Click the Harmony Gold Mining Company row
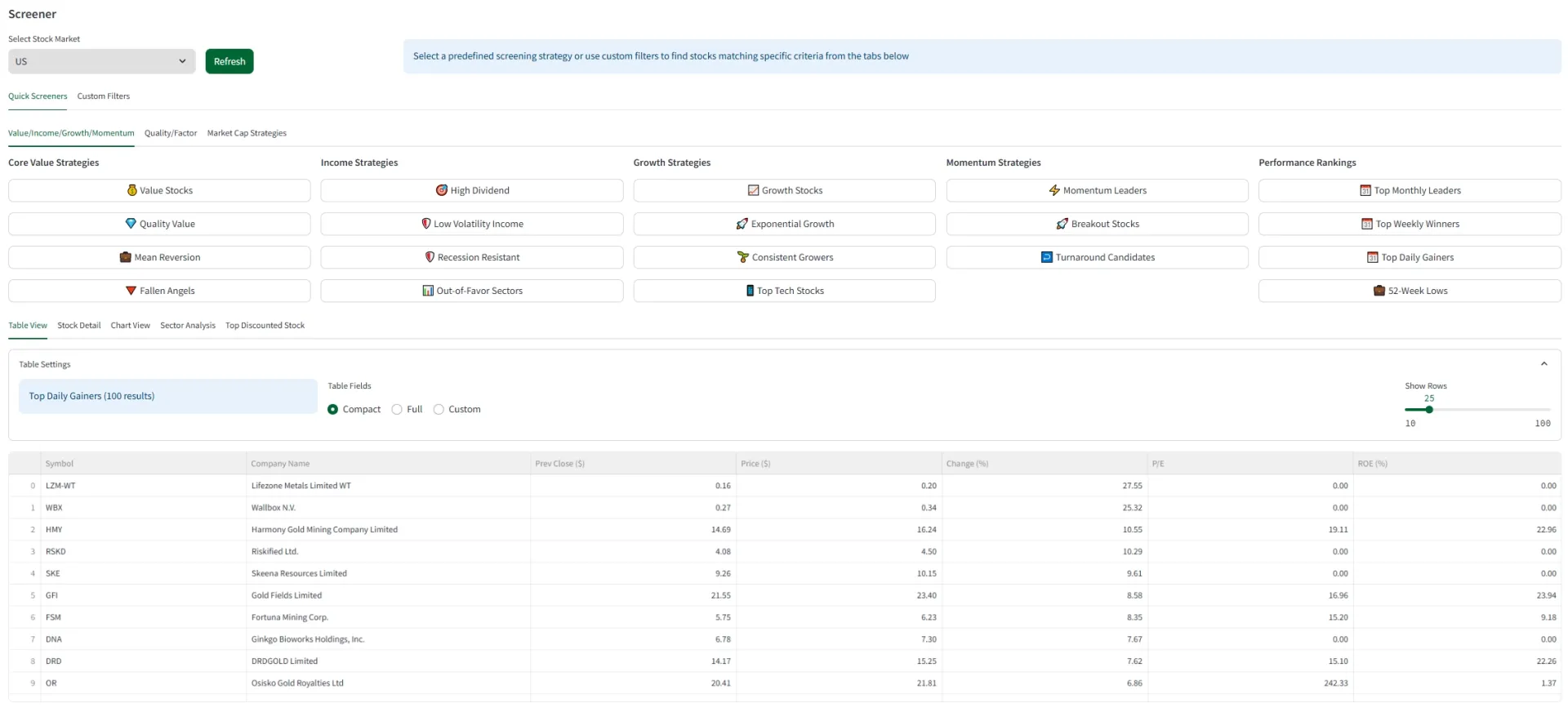The image size is (1568, 712). 324,530
